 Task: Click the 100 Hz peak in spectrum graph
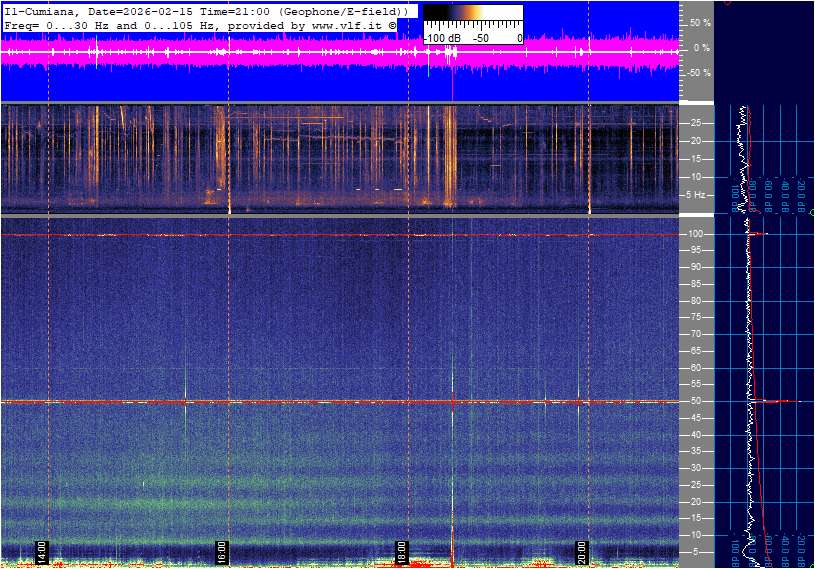coord(760,234)
